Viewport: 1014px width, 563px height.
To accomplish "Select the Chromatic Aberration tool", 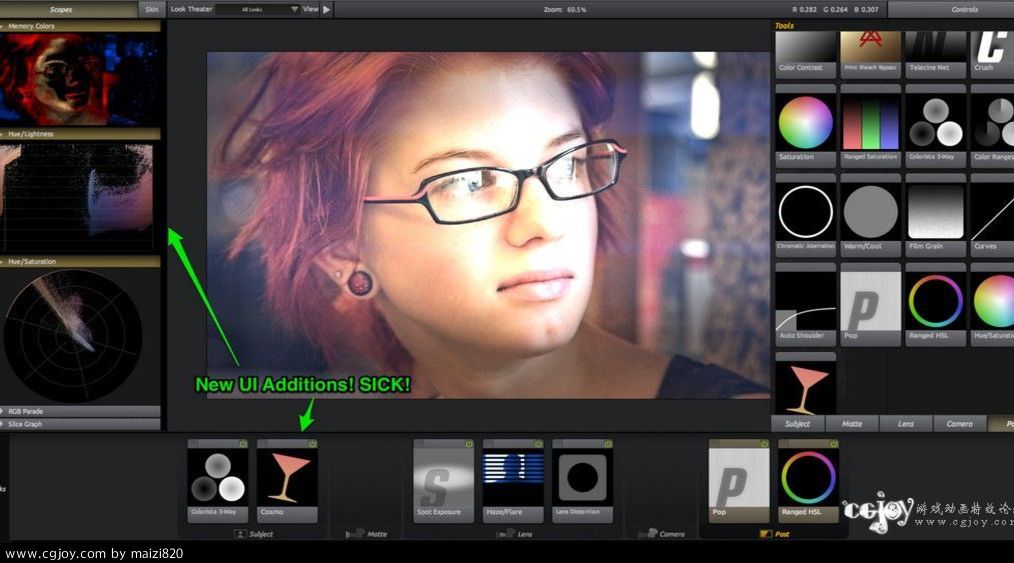I will coord(805,215).
